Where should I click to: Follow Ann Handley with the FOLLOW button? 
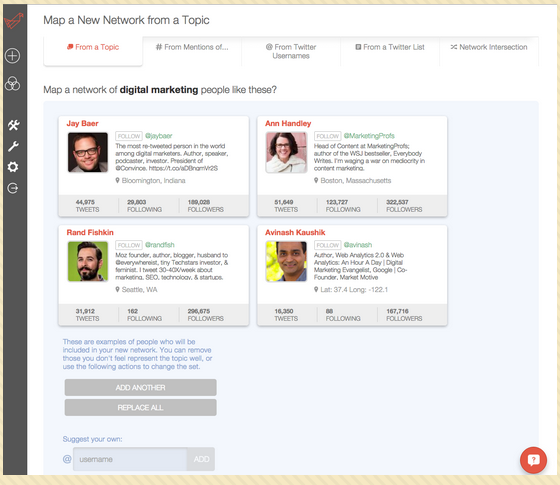tap(328, 136)
